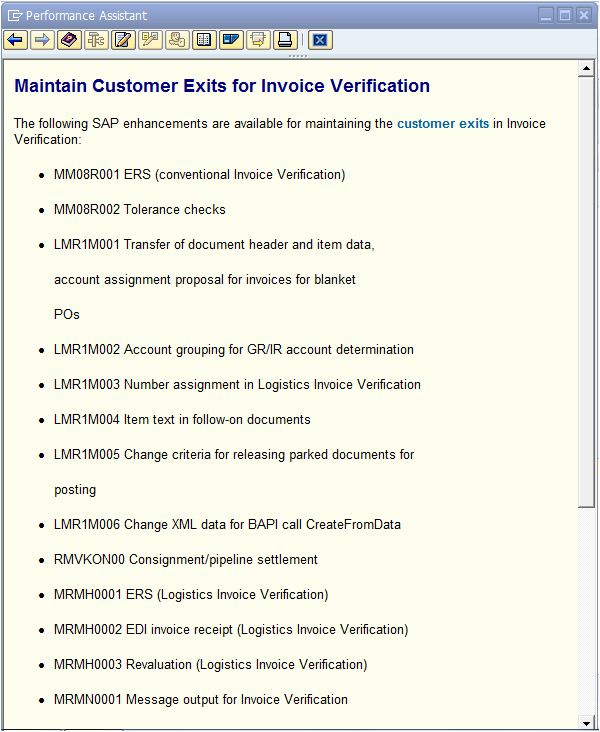The width and height of the screenshot is (600, 732).
Task: Click the greyed person with key icon
Action: [177, 40]
